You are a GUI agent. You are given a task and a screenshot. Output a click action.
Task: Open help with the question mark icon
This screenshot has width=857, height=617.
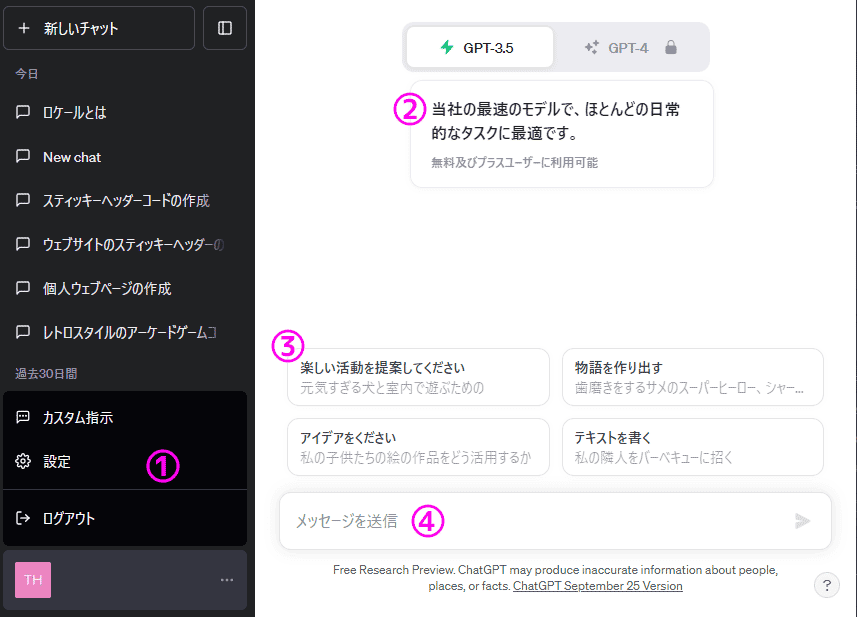[x=827, y=584]
